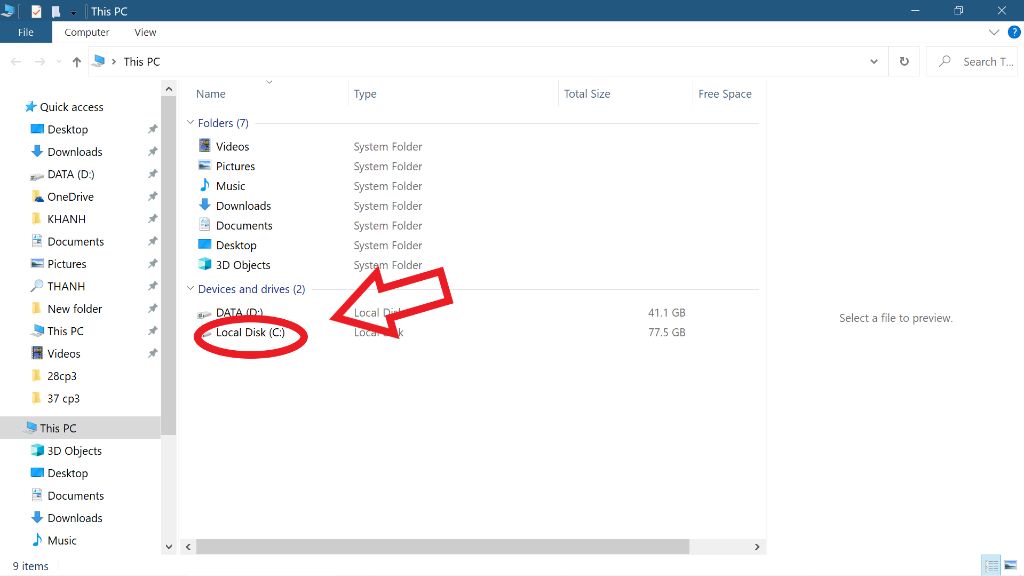Select the Desktop folder icon in list

pos(204,244)
